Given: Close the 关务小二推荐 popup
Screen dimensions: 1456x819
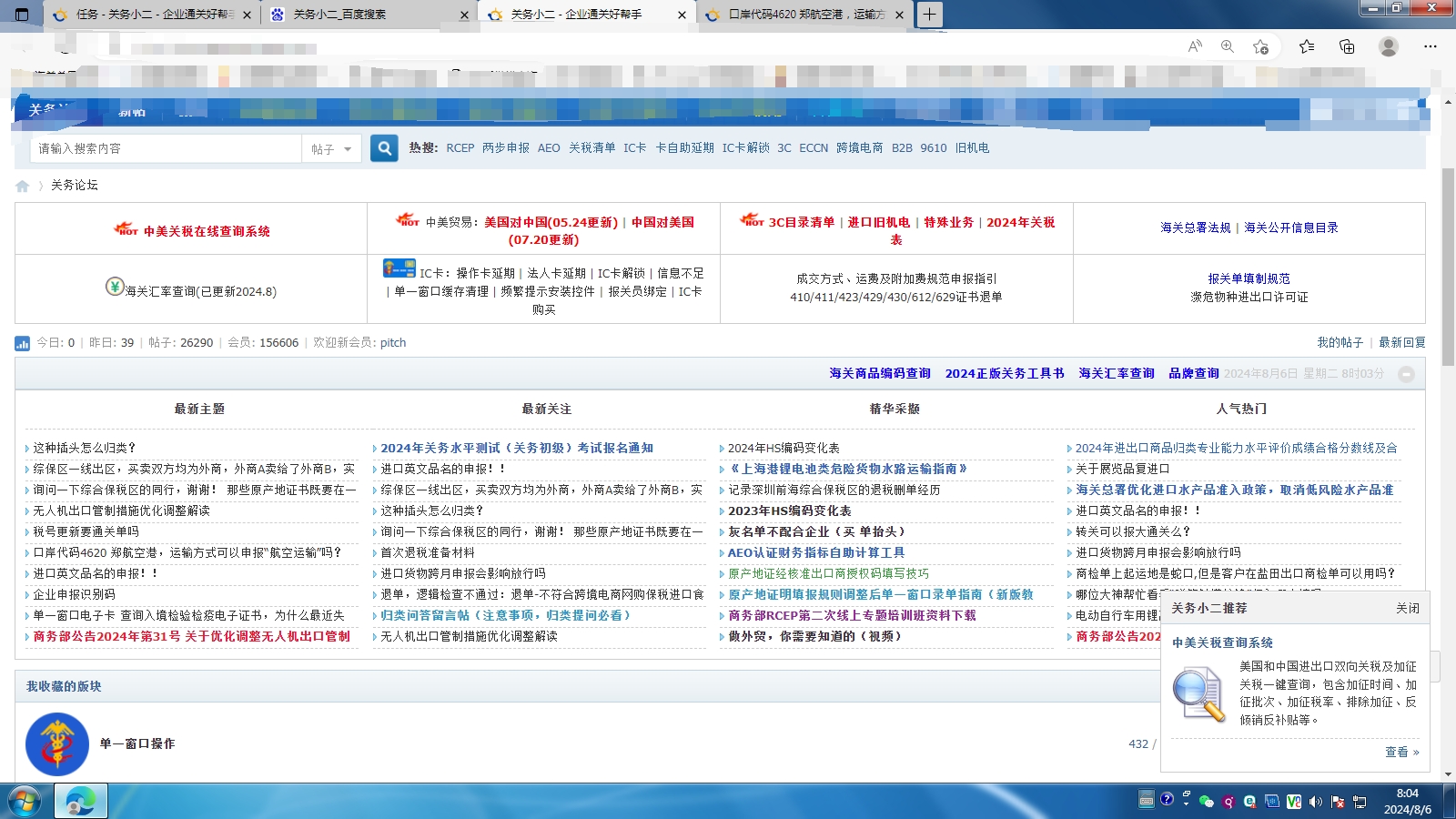Looking at the screenshot, I should click(x=1408, y=609).
